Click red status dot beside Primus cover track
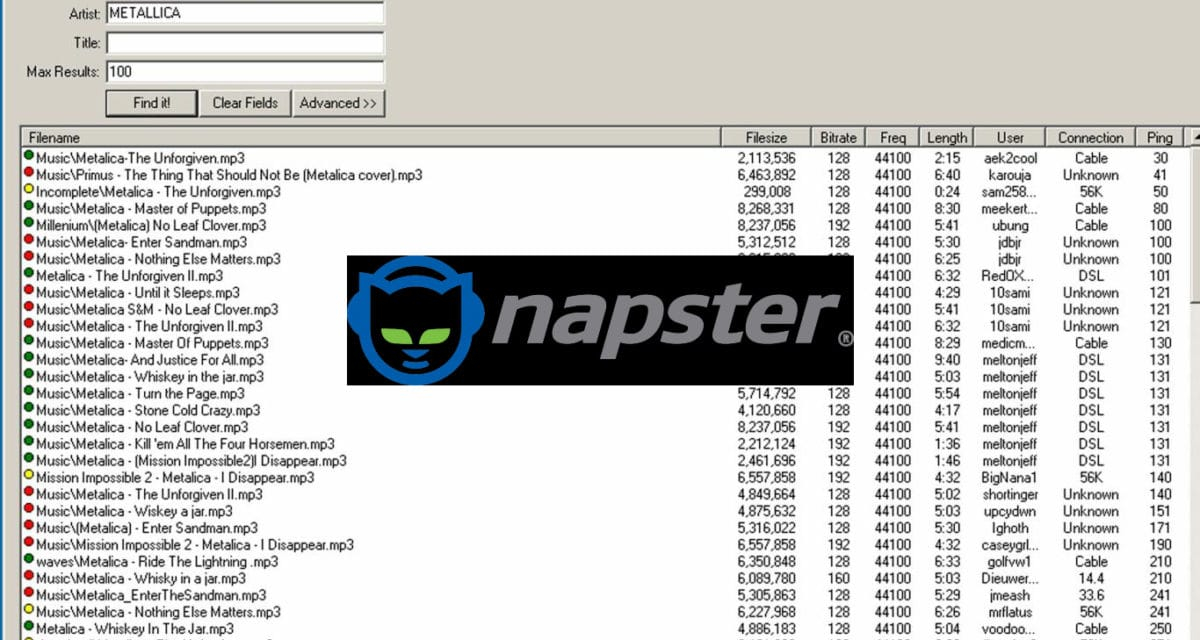1200x640 pixels. 29,174
